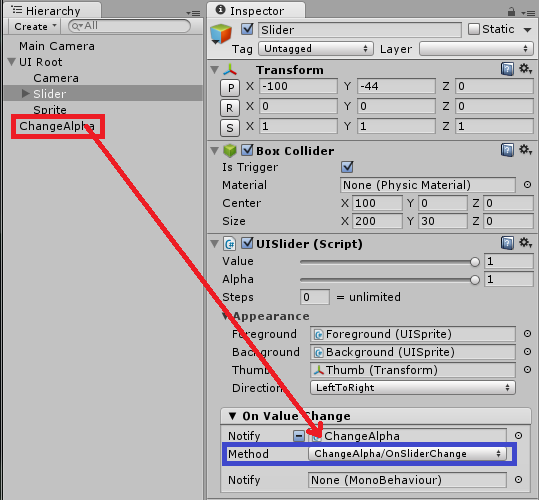Click Thumb (Transform) object field
This screenshot has height=500, width=539.
point(413,370)
